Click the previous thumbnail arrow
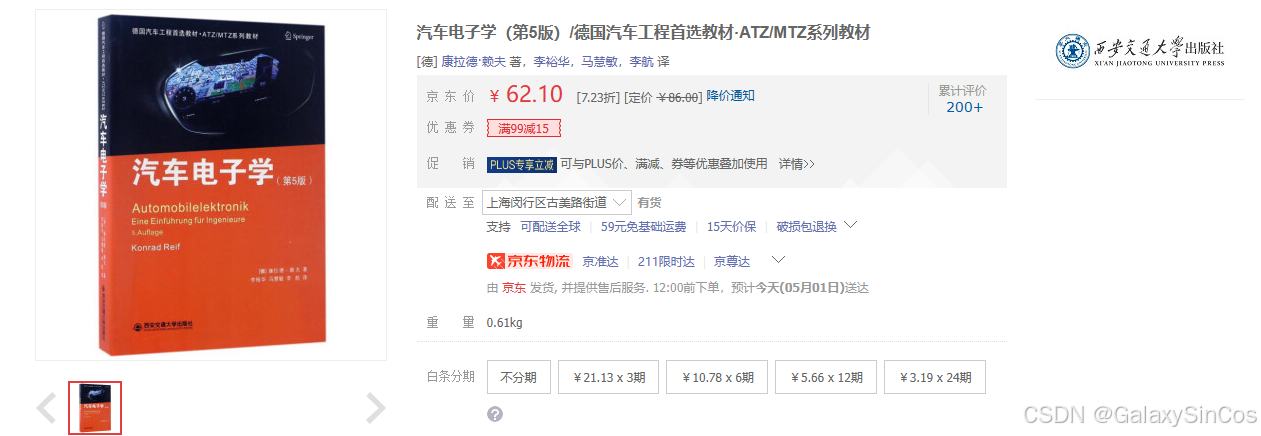This screenshot has width=1261, height=436. coord(46,408)
